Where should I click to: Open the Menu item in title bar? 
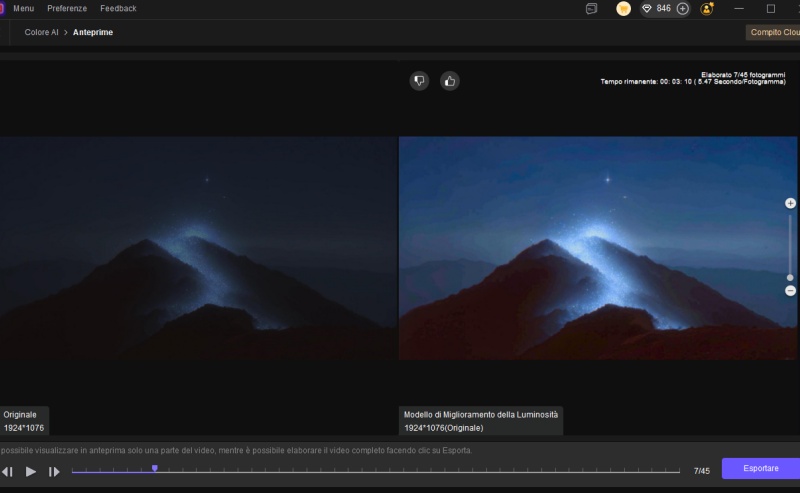23,9
